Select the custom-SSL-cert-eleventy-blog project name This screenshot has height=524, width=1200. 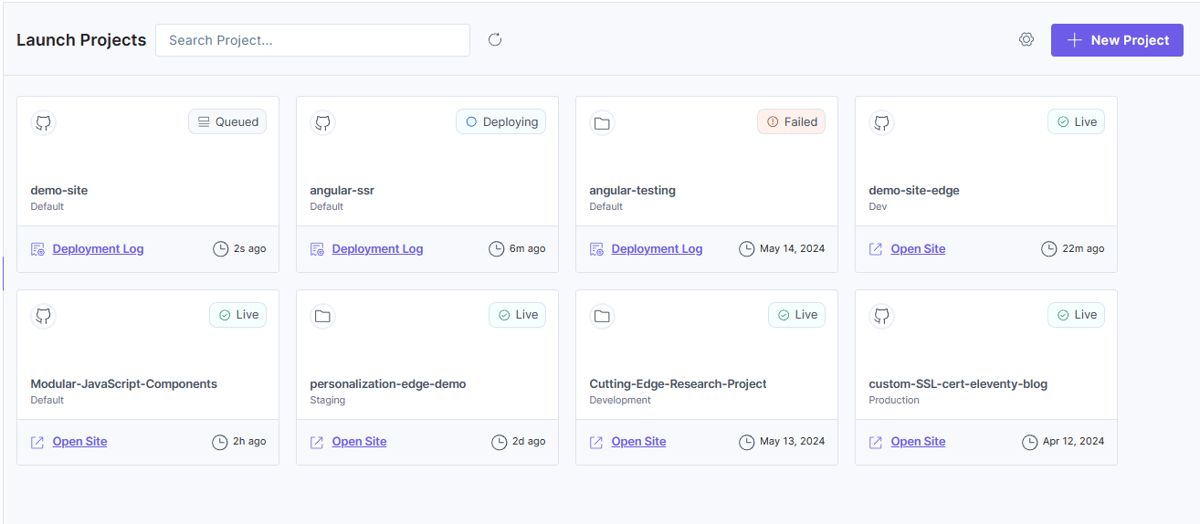(958, 383)
